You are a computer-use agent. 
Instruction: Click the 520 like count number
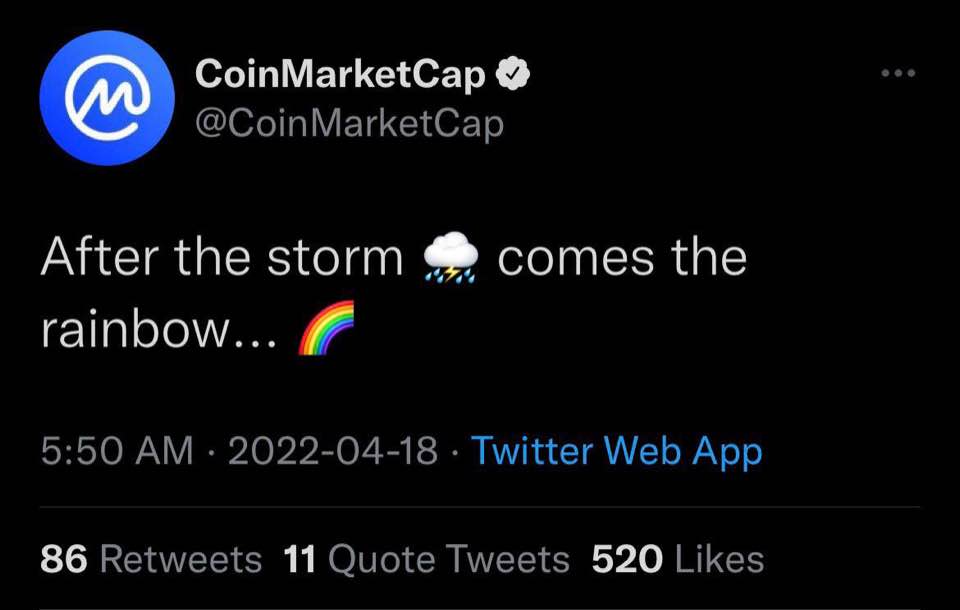pos(626,560)
